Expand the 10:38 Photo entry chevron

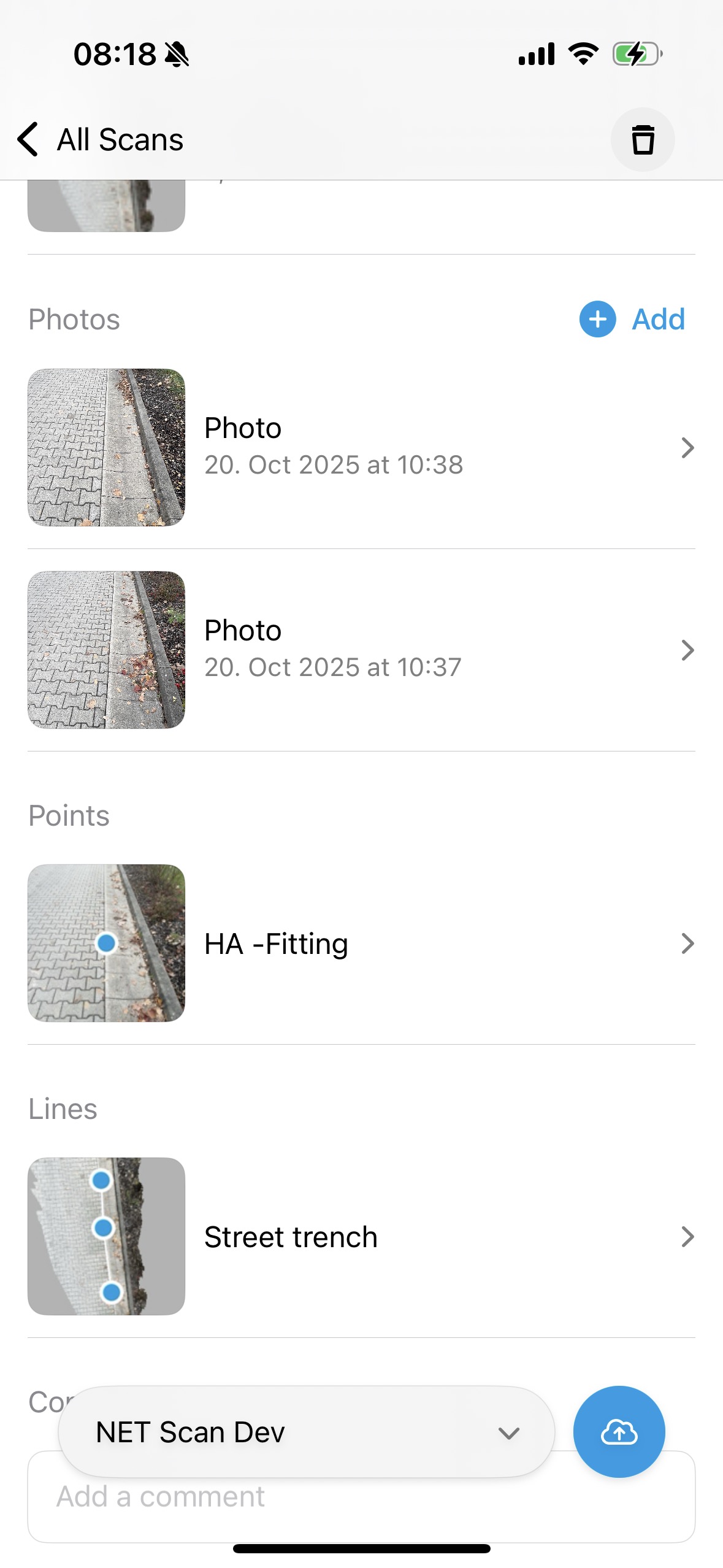tap(687, 448)
